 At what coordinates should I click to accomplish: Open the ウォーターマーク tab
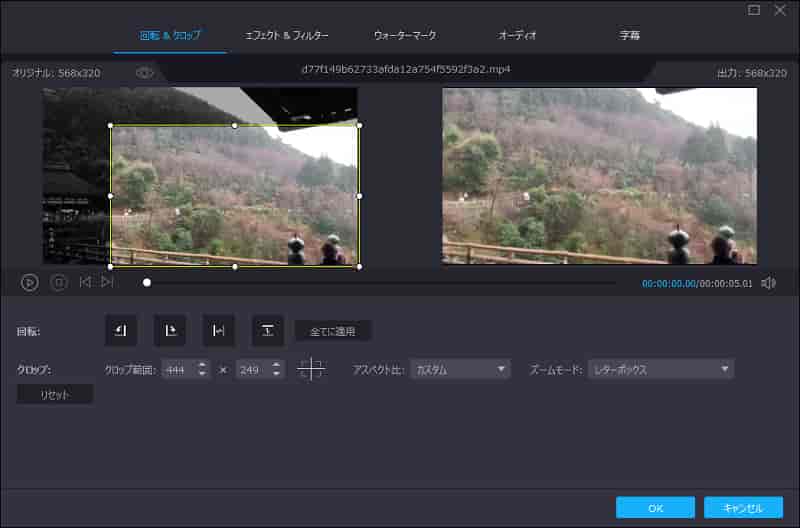[x=405, y=35]
